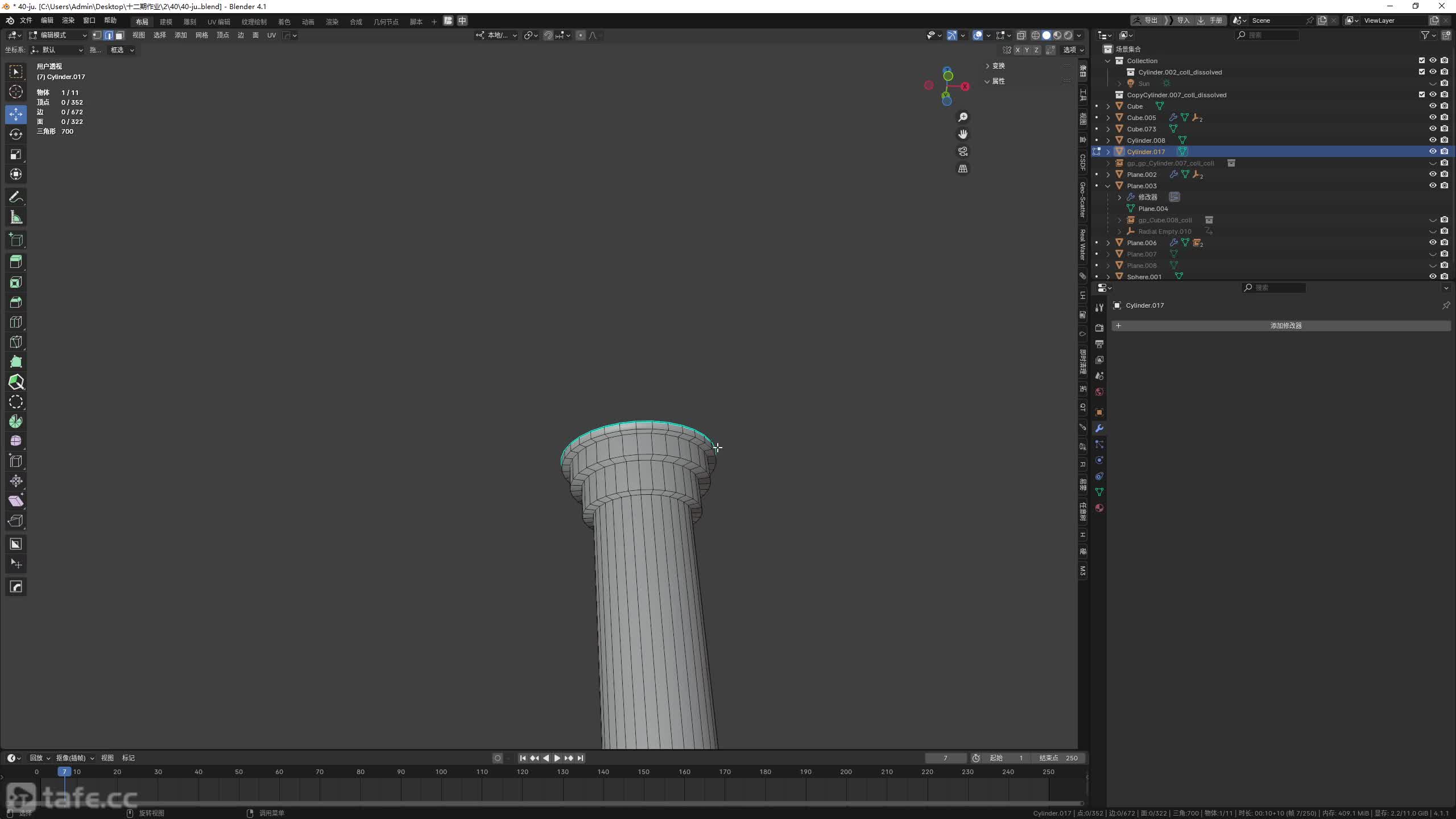Click the 添加修改器 (Add Modifier) button
This screenshot has width=1456, height=819.
[x=1285, y=325]
